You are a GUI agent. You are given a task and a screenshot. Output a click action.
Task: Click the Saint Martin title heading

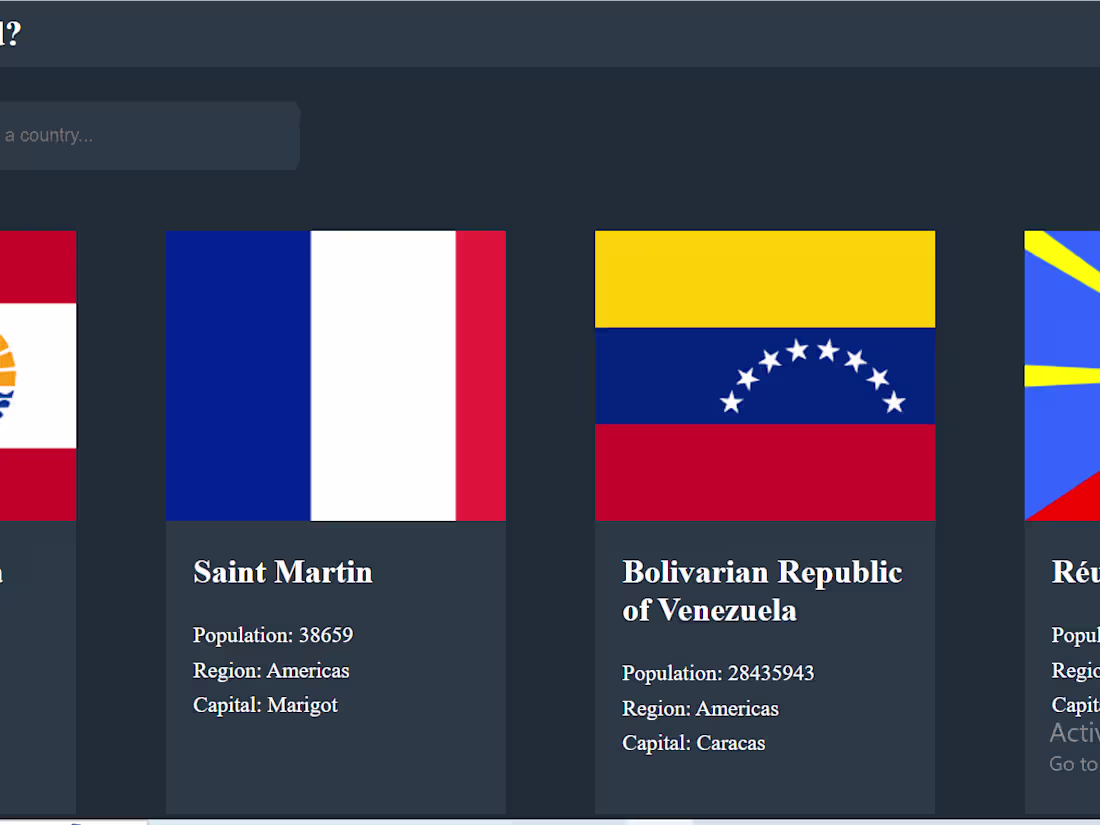pyautogui.click(x=282, y=572)
